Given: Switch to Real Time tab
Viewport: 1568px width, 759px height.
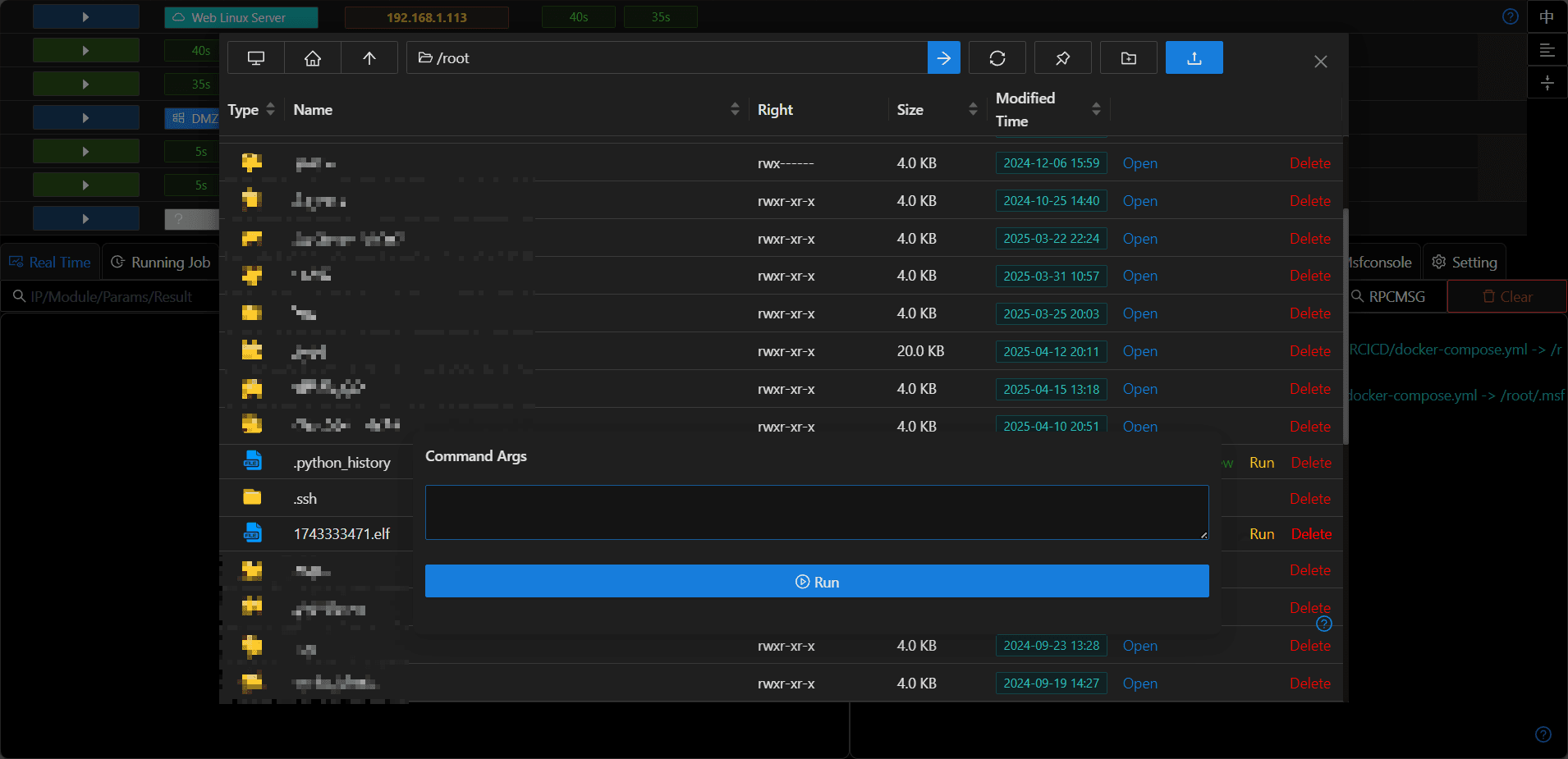Looking at the screenshot, I should (x=50, y=262).
